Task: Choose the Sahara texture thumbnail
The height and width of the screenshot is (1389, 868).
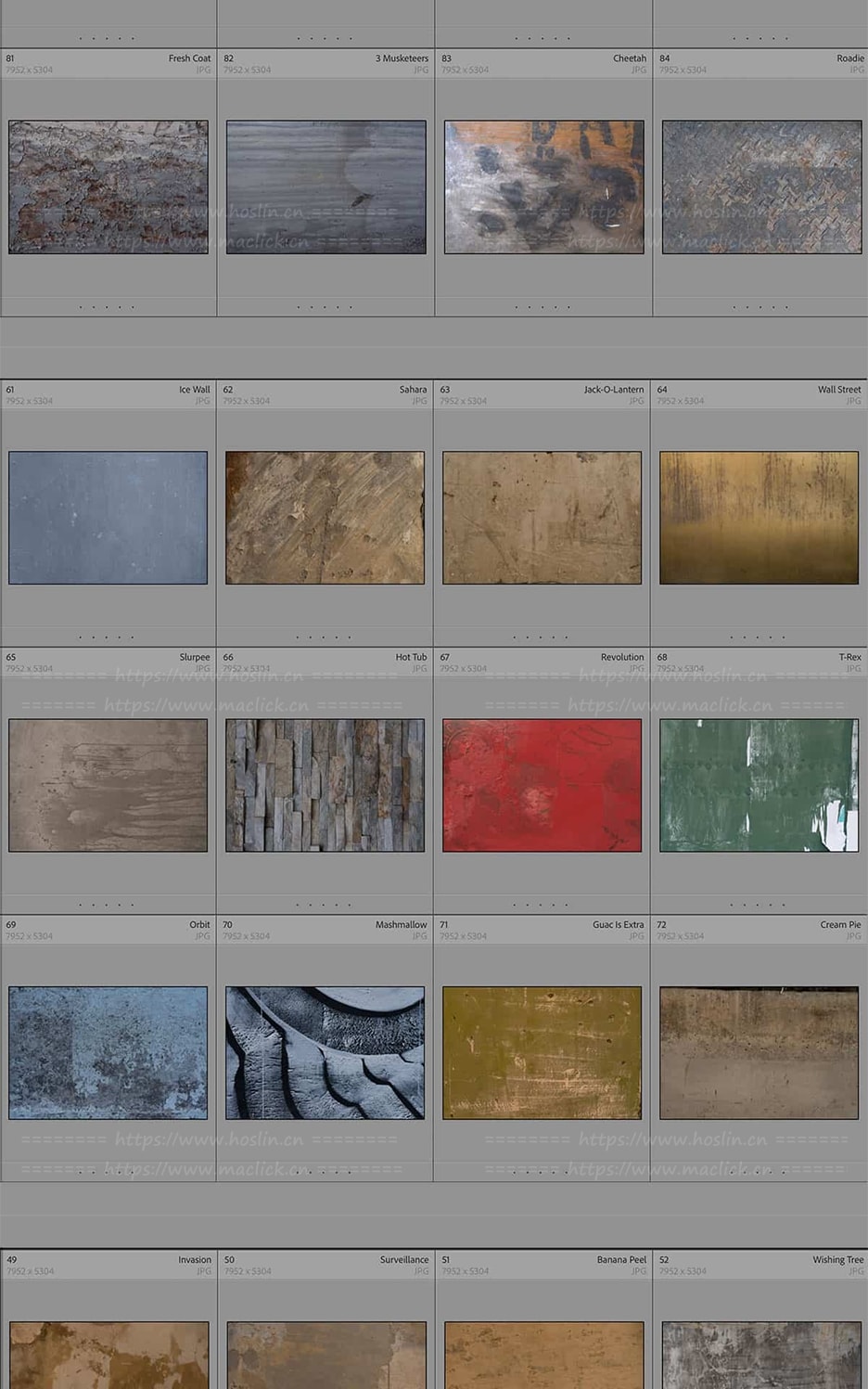Action: click(x=325, y=518)
